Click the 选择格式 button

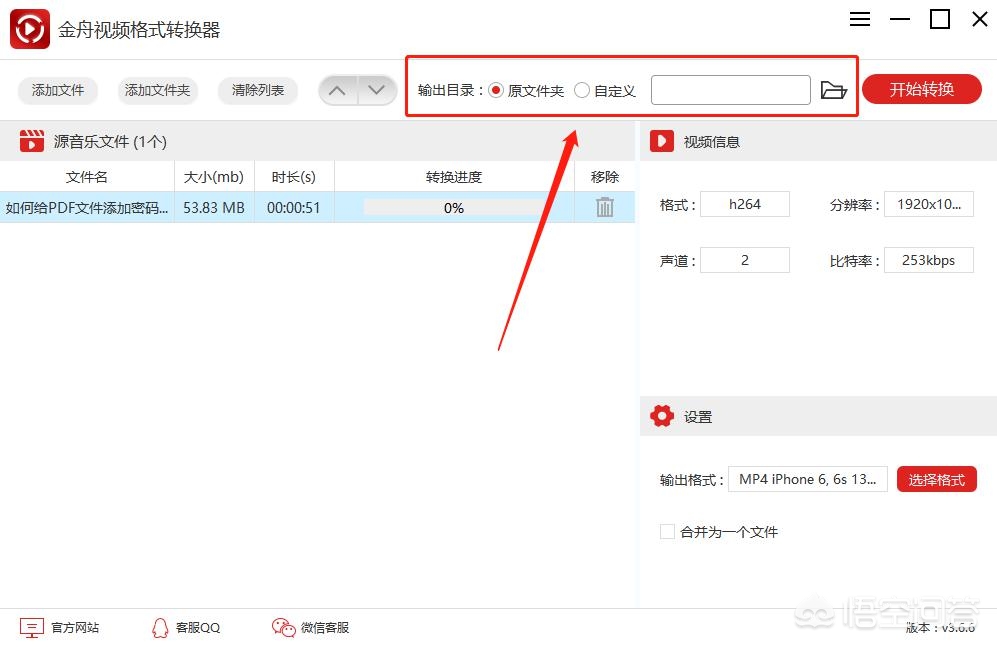pos(937,479)
